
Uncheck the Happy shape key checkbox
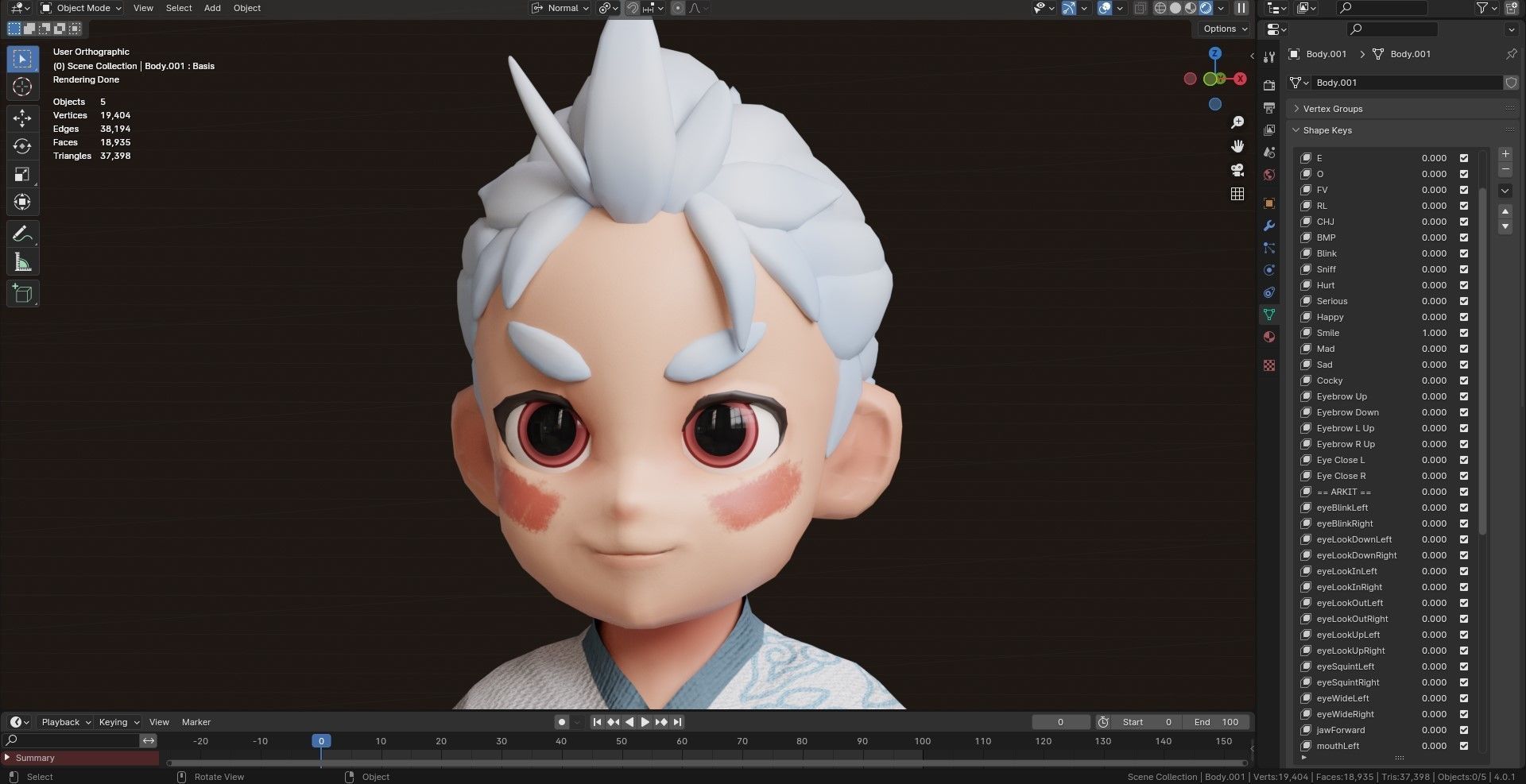pyautogui.click(x=1464, y=317)
